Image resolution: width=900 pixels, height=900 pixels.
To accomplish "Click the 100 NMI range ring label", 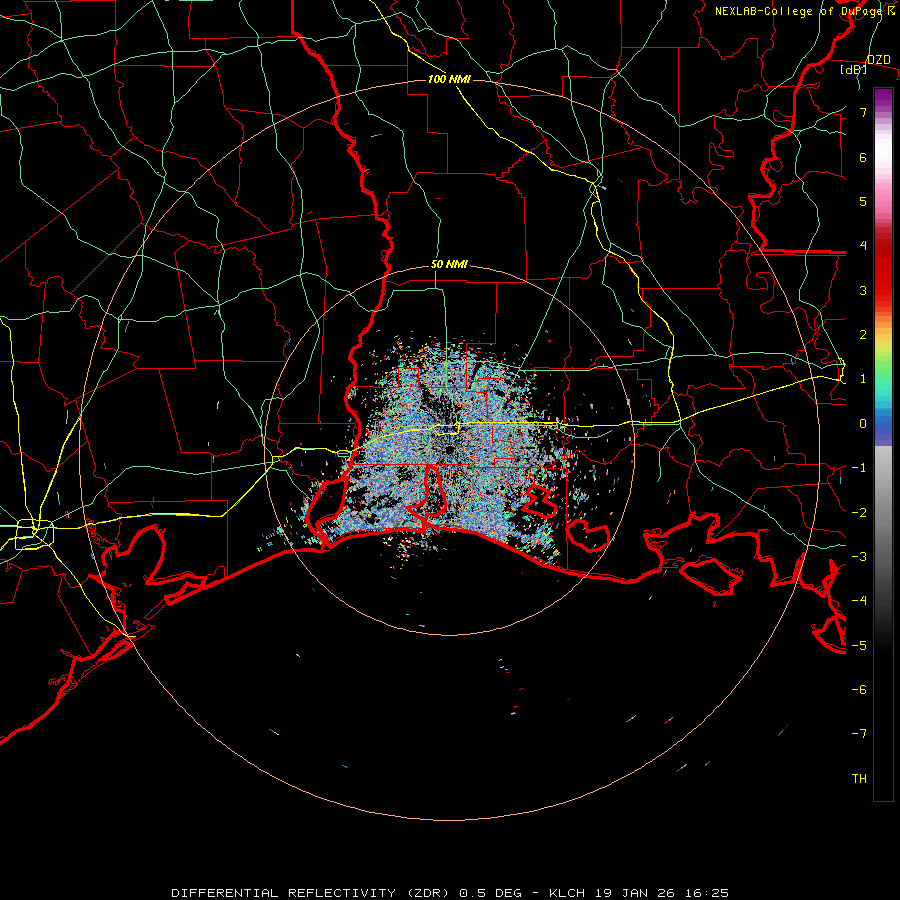I will tap(449, 79).
